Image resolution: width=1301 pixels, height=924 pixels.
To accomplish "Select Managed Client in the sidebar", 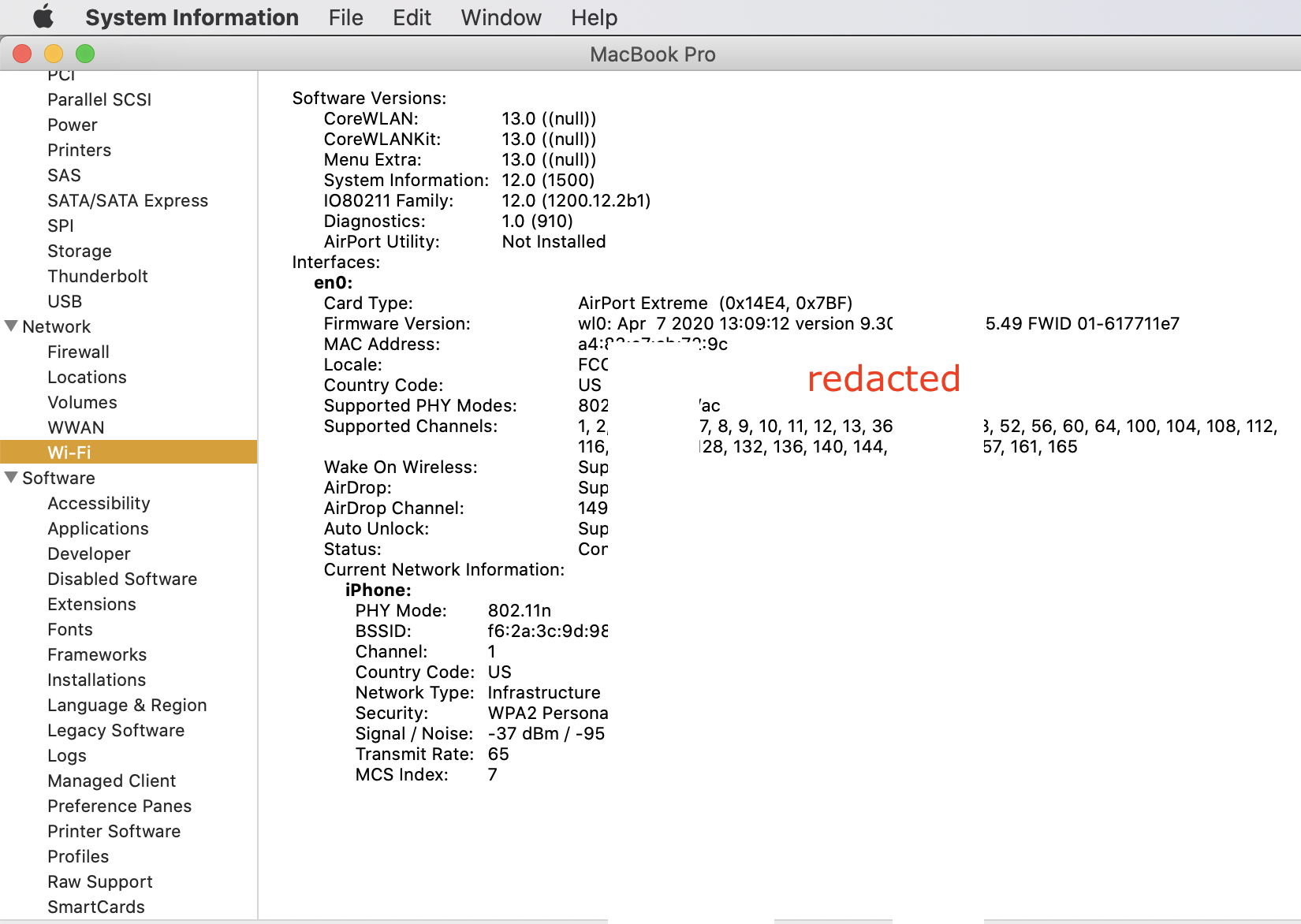I will (111, 781).
